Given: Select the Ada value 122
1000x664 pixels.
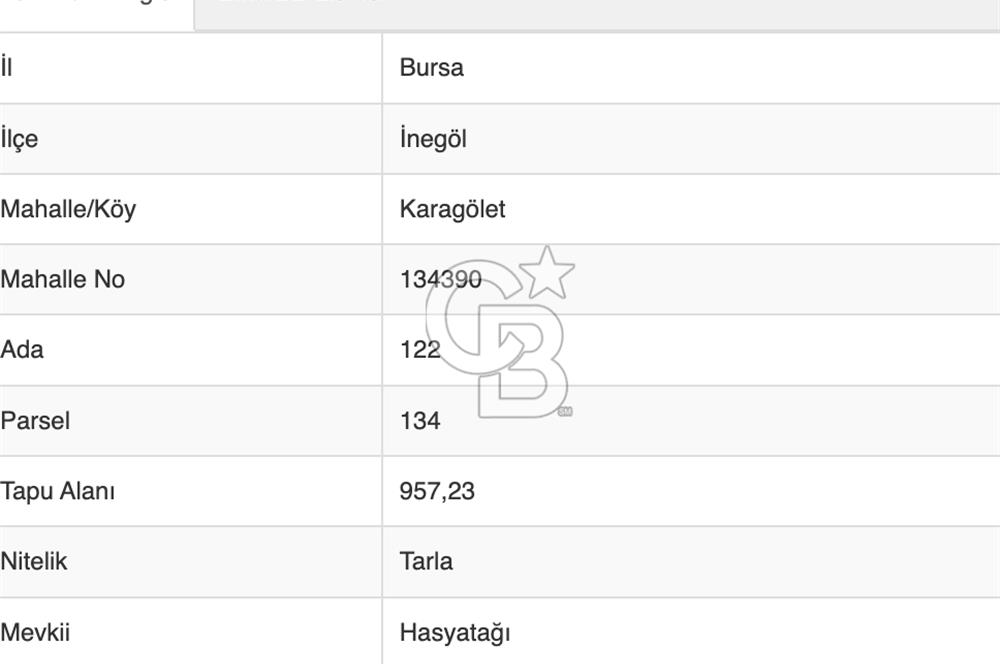Looking at the screenshot, I should [x=422, y=350].
